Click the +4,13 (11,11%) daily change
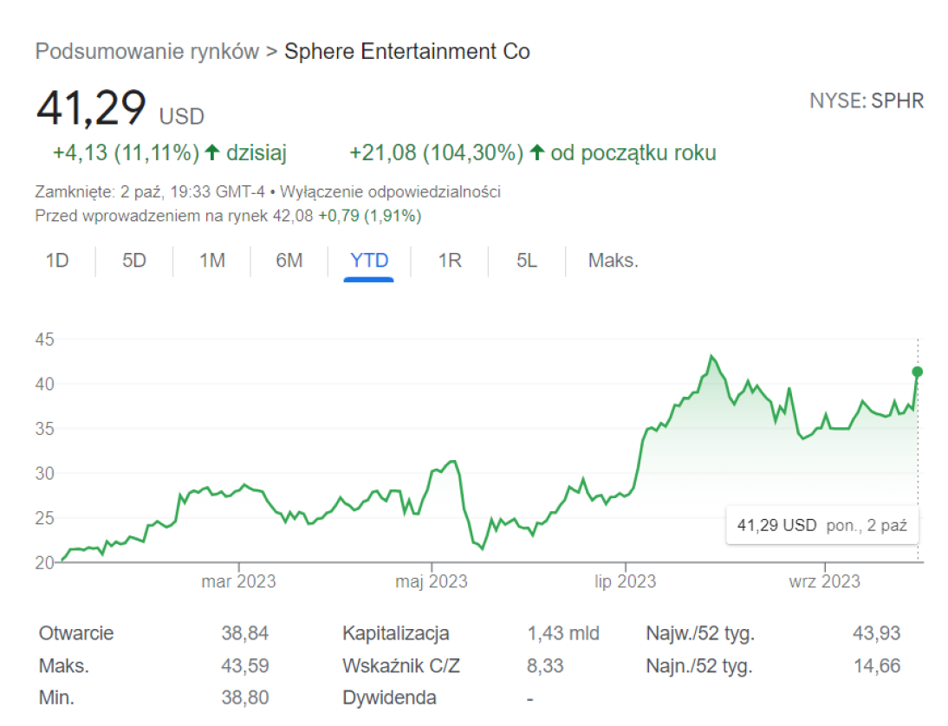The width and height of the screenshot is (948, 726). [x=126, y=153]
